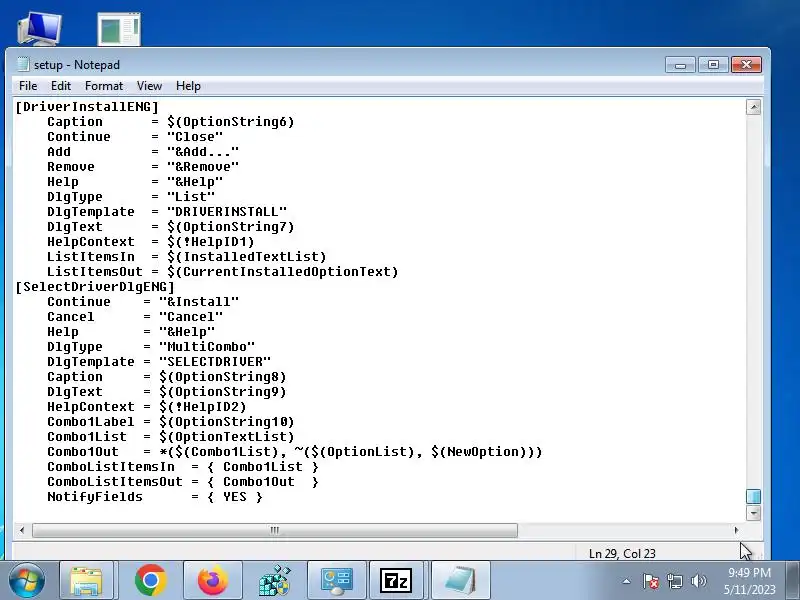Click the $(OptionString7) value
800x600 pixels.
click(231, 227)
